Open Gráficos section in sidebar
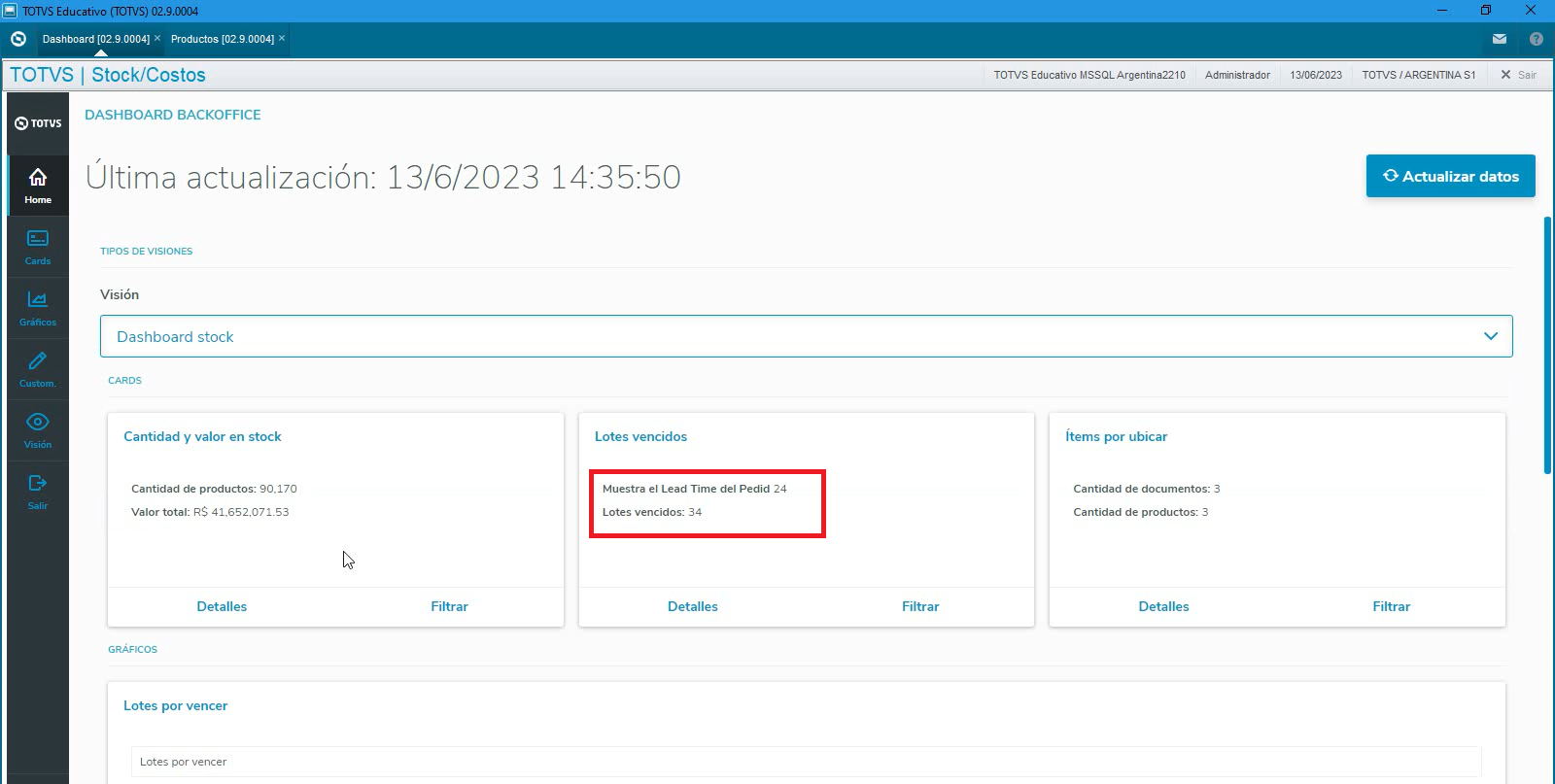The height and width of the screenshot is (784, 1555). point(38,308)
